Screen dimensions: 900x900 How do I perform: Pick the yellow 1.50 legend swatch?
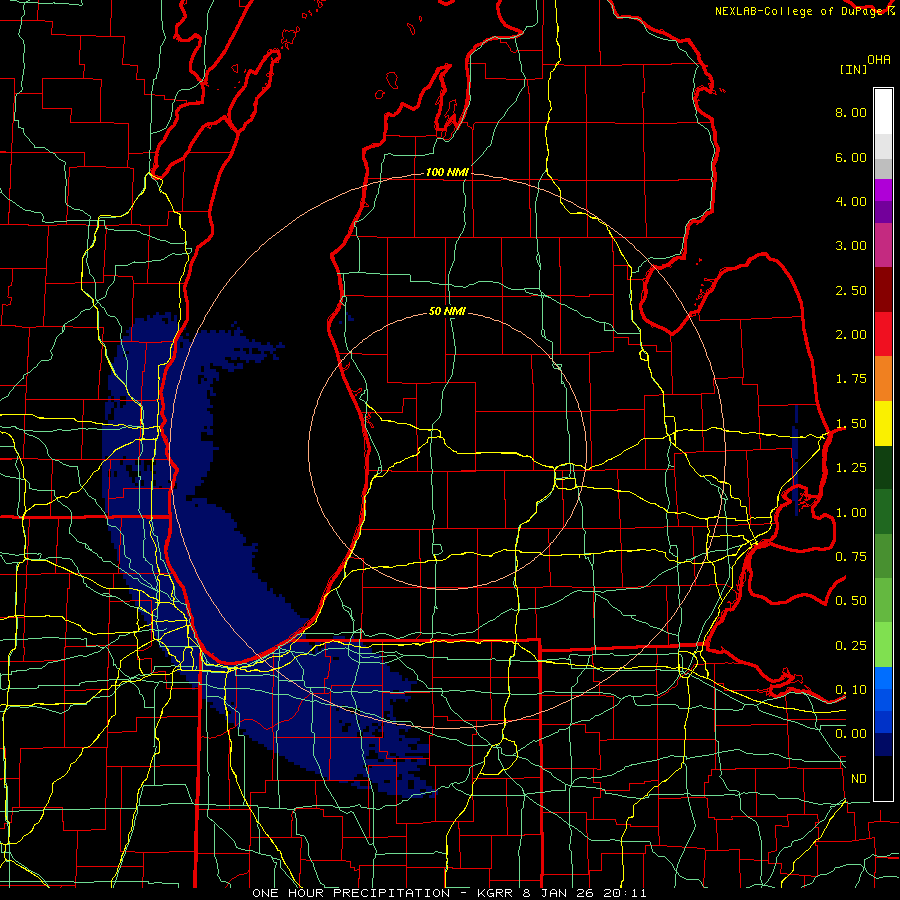coord(883,423)
